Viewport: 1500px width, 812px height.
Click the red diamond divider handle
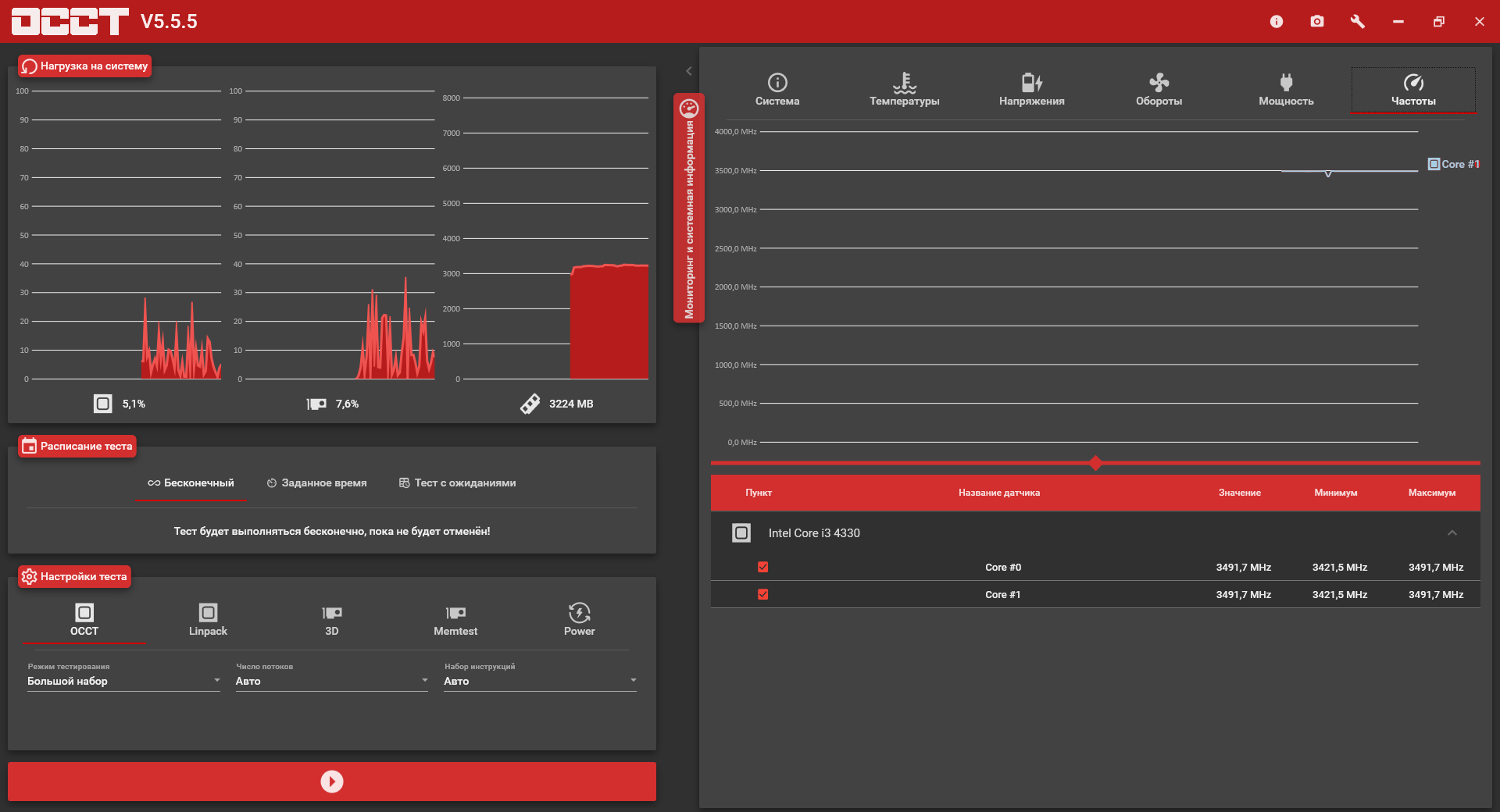point(1095,463)
